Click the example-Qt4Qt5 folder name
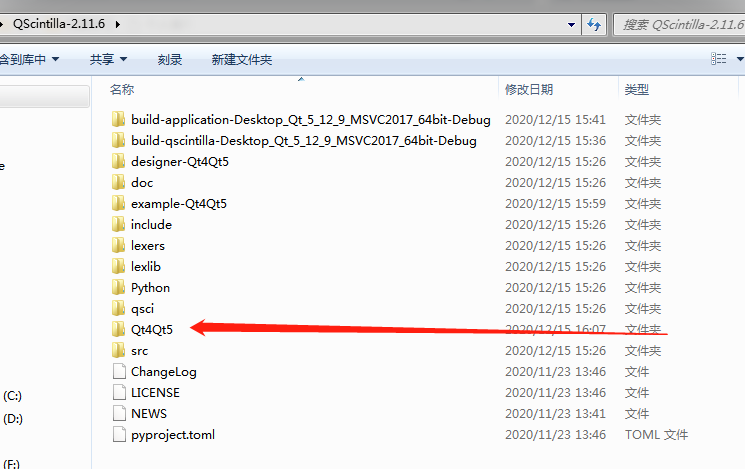Image resolution: width=745 pixels, height=469 pixels. (179, 203)
